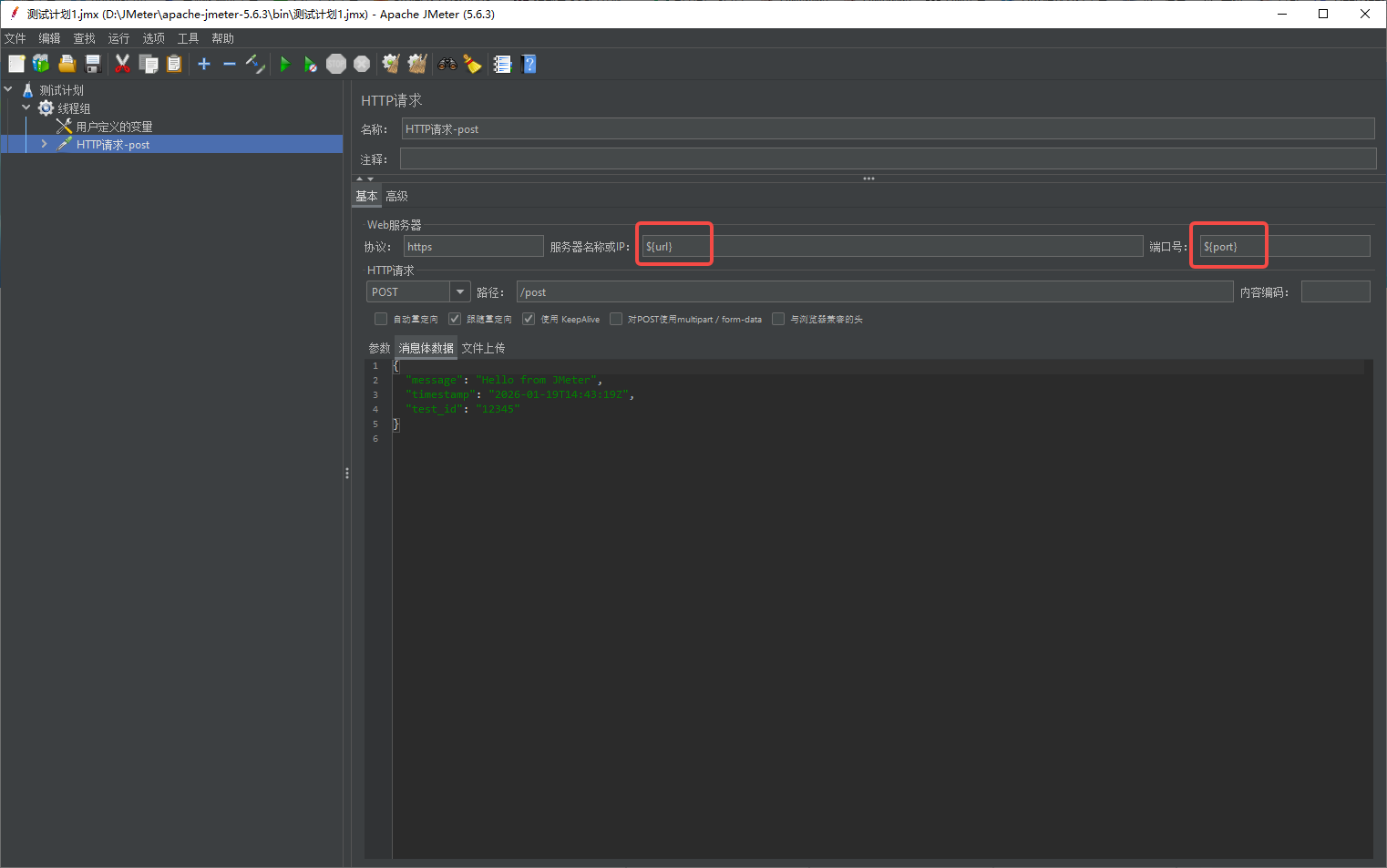Click the 名称 input field
1387x868 pixels.
click(888, 129)
